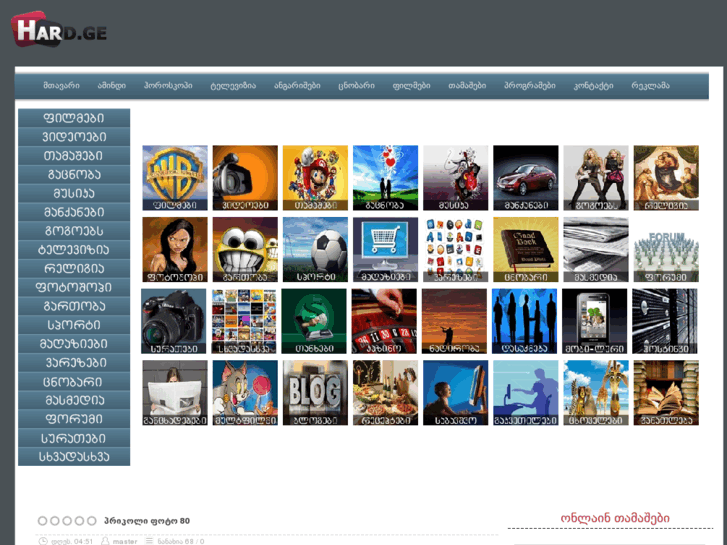Select ვიდეოები in the left sidebar

[74, 137]
